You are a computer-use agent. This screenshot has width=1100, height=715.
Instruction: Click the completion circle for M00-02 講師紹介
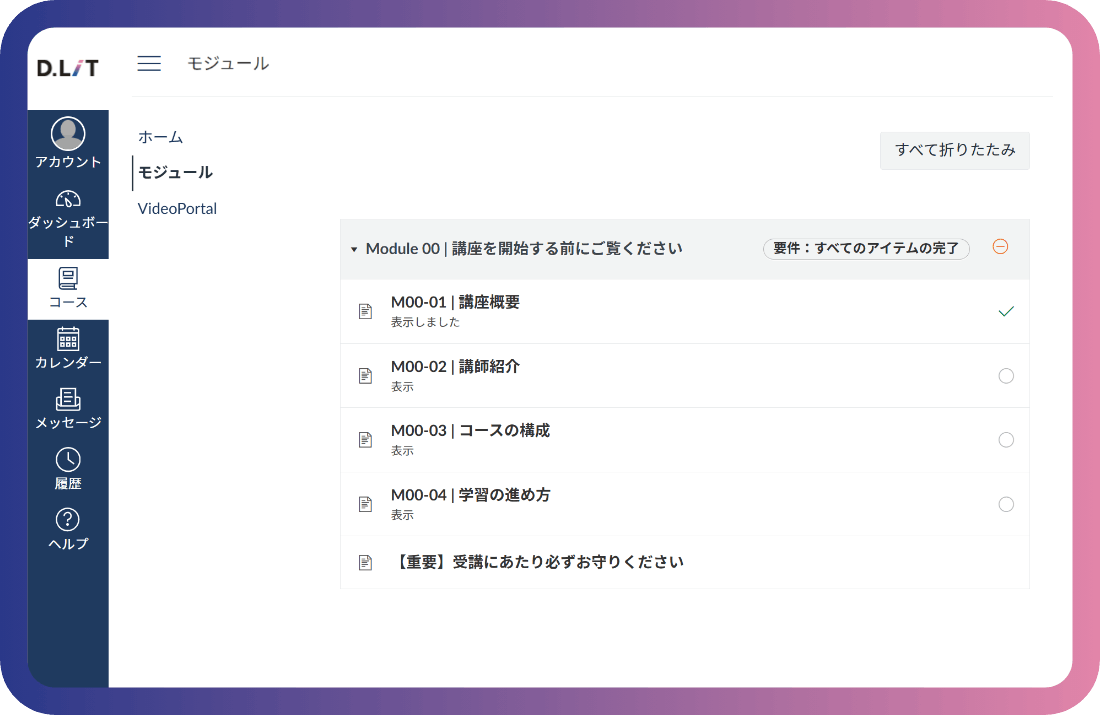pyautogui.click(x=1006, y=376)
